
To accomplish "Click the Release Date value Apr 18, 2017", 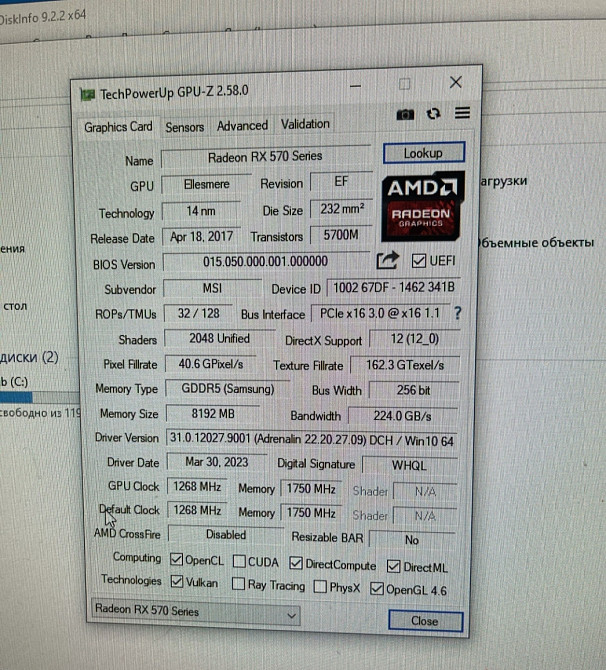I will (x=201, y=236).
